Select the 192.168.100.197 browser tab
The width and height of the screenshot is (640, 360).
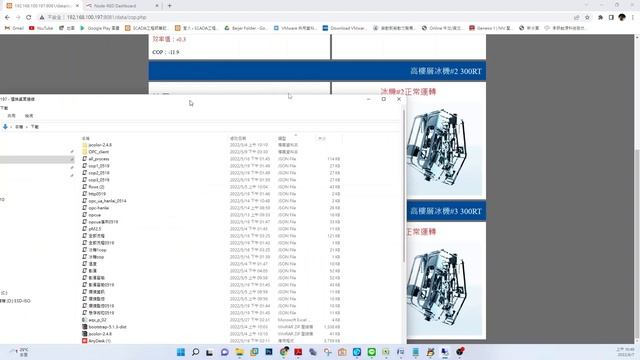[x=42, y=6]
